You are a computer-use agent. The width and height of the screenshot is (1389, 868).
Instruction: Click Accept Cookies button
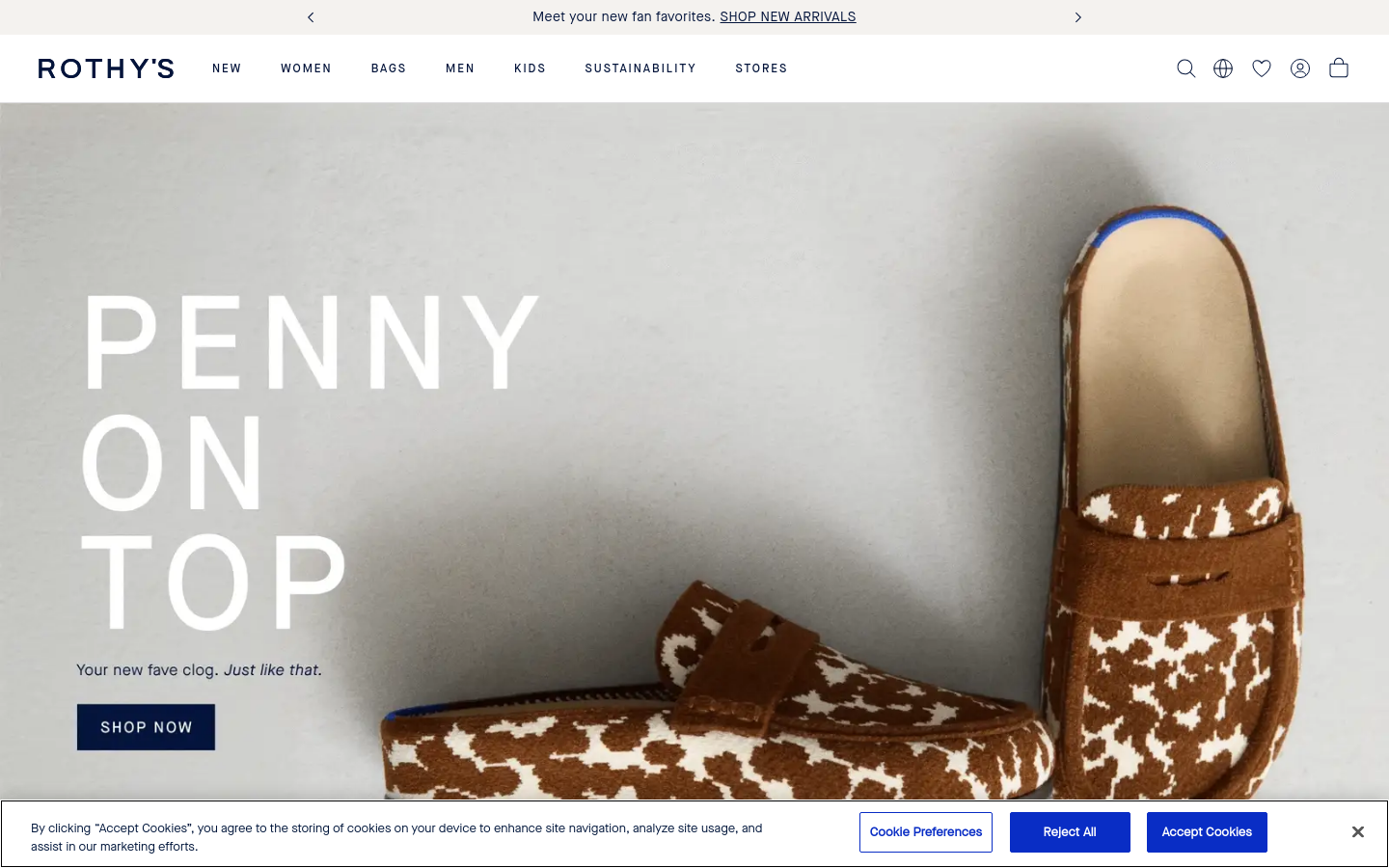1207,832
